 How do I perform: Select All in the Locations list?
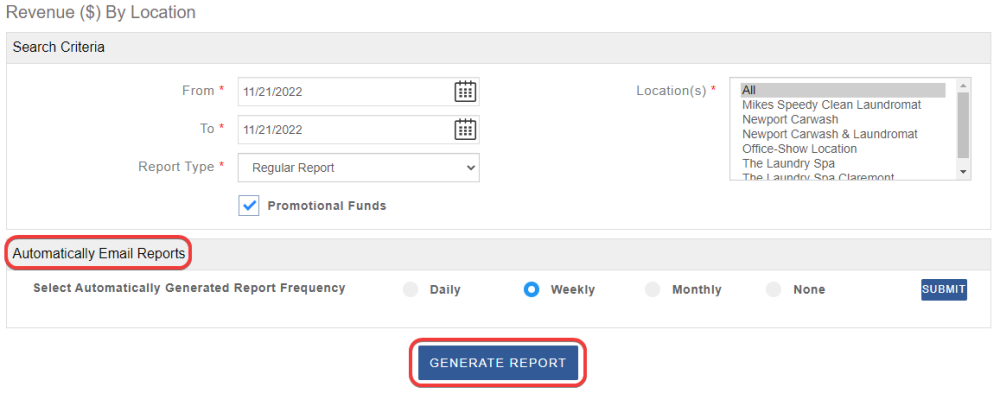click(842, 90)
